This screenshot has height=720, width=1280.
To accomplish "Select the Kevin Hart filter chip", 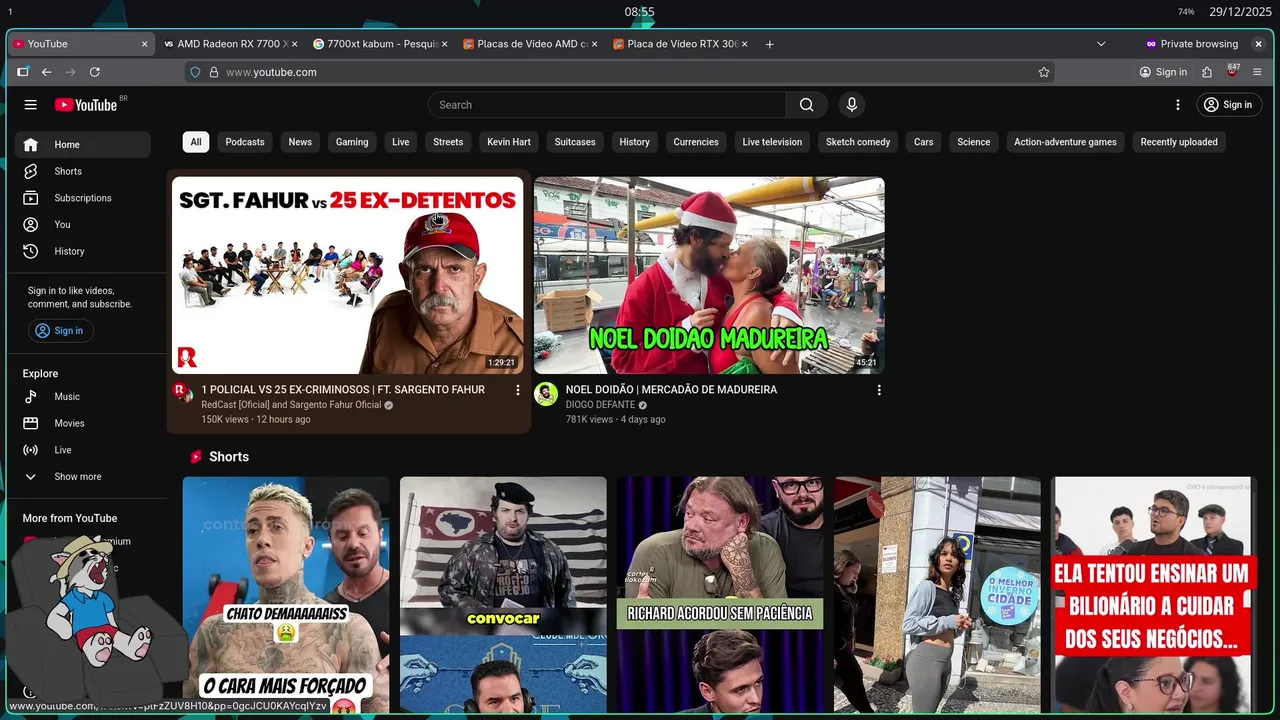I will (x=509, y=142).
